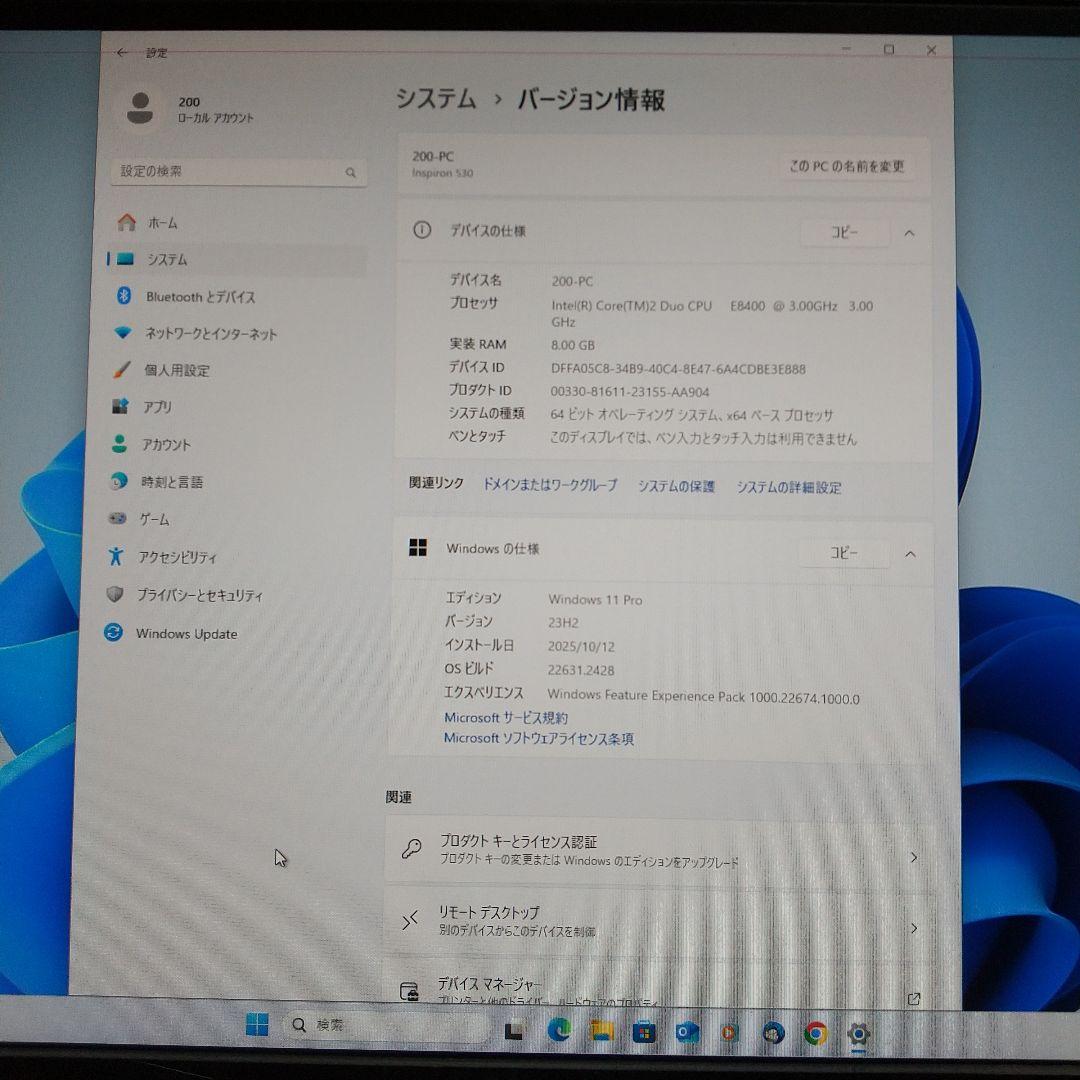Viewport: 1080px width, 1080px height.
Task: Click the magnifier icon in settings search
Action: pos(351,172)
